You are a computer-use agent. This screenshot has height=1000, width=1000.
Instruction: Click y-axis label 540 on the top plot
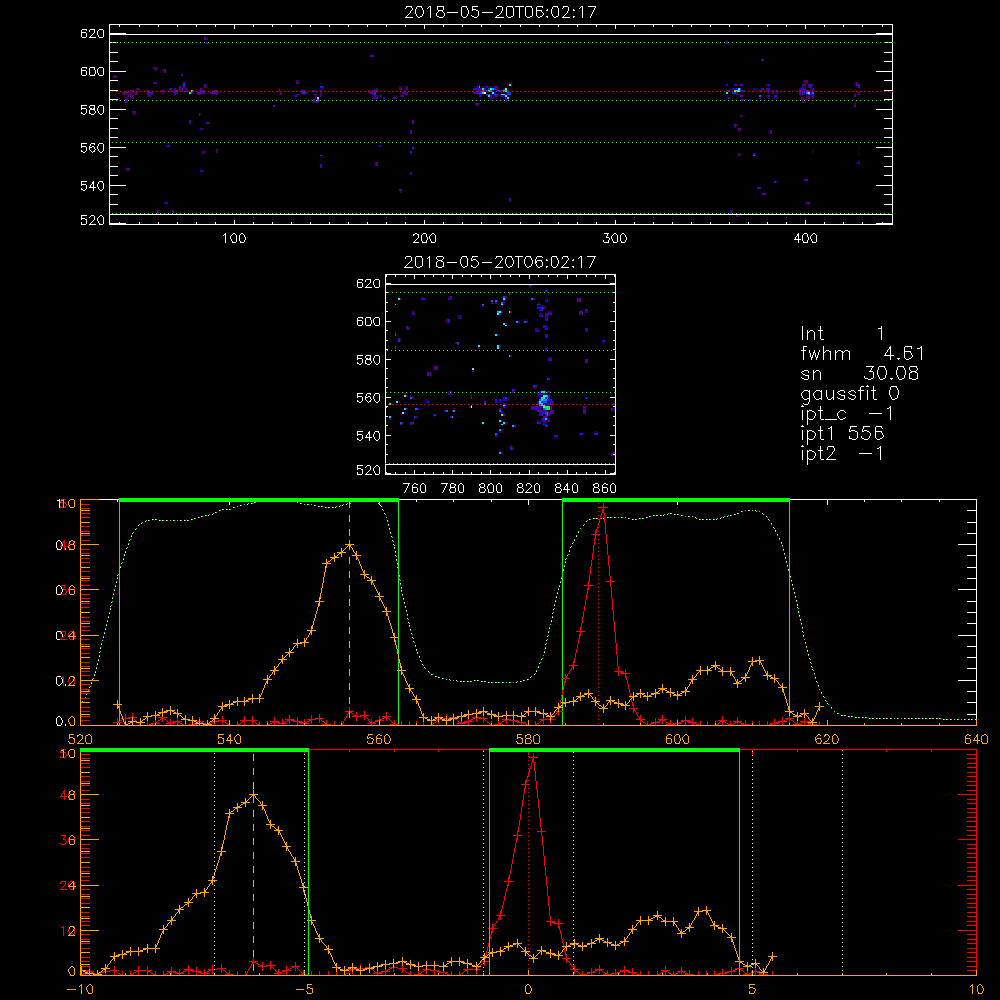pyautogui.click(x=92, y=186)
